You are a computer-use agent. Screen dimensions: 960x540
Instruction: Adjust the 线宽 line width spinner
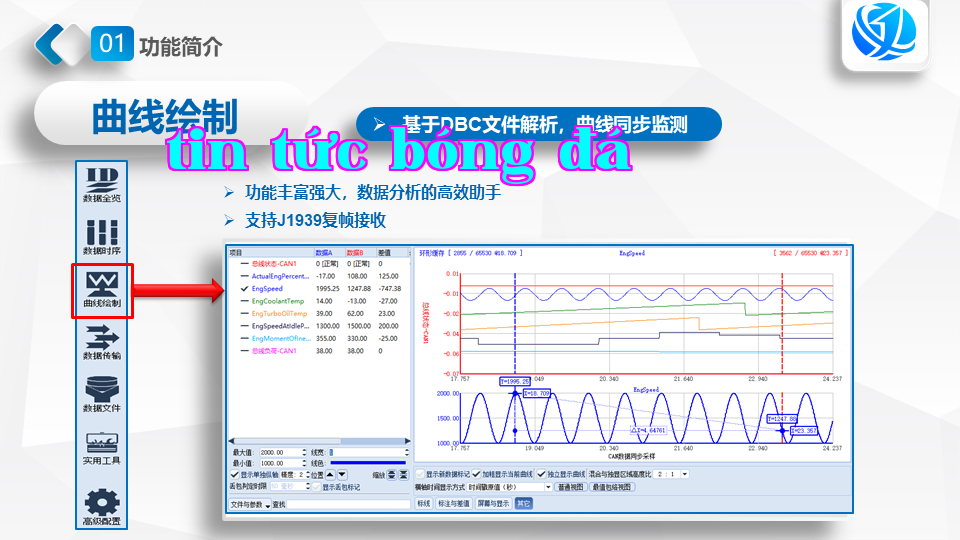pos(407,452)
